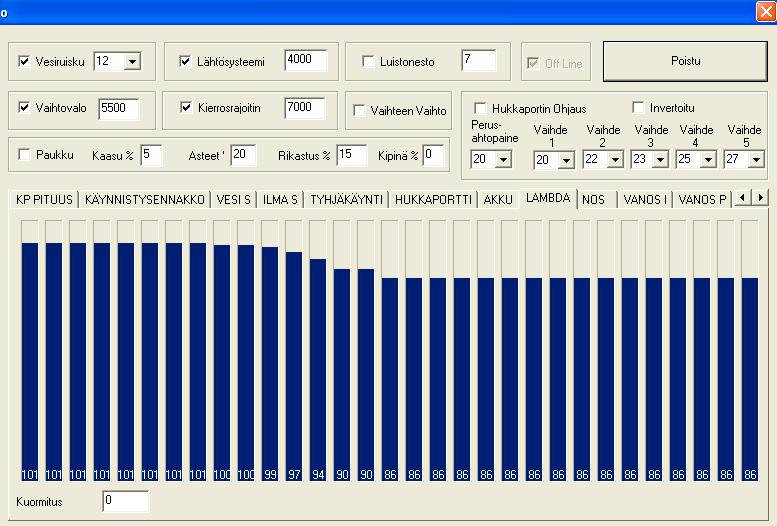The height and width of the screenshot is (526, 777).
Task: Click the Vaihtovalo 5500 field
Action: click(x=118, y=109)
